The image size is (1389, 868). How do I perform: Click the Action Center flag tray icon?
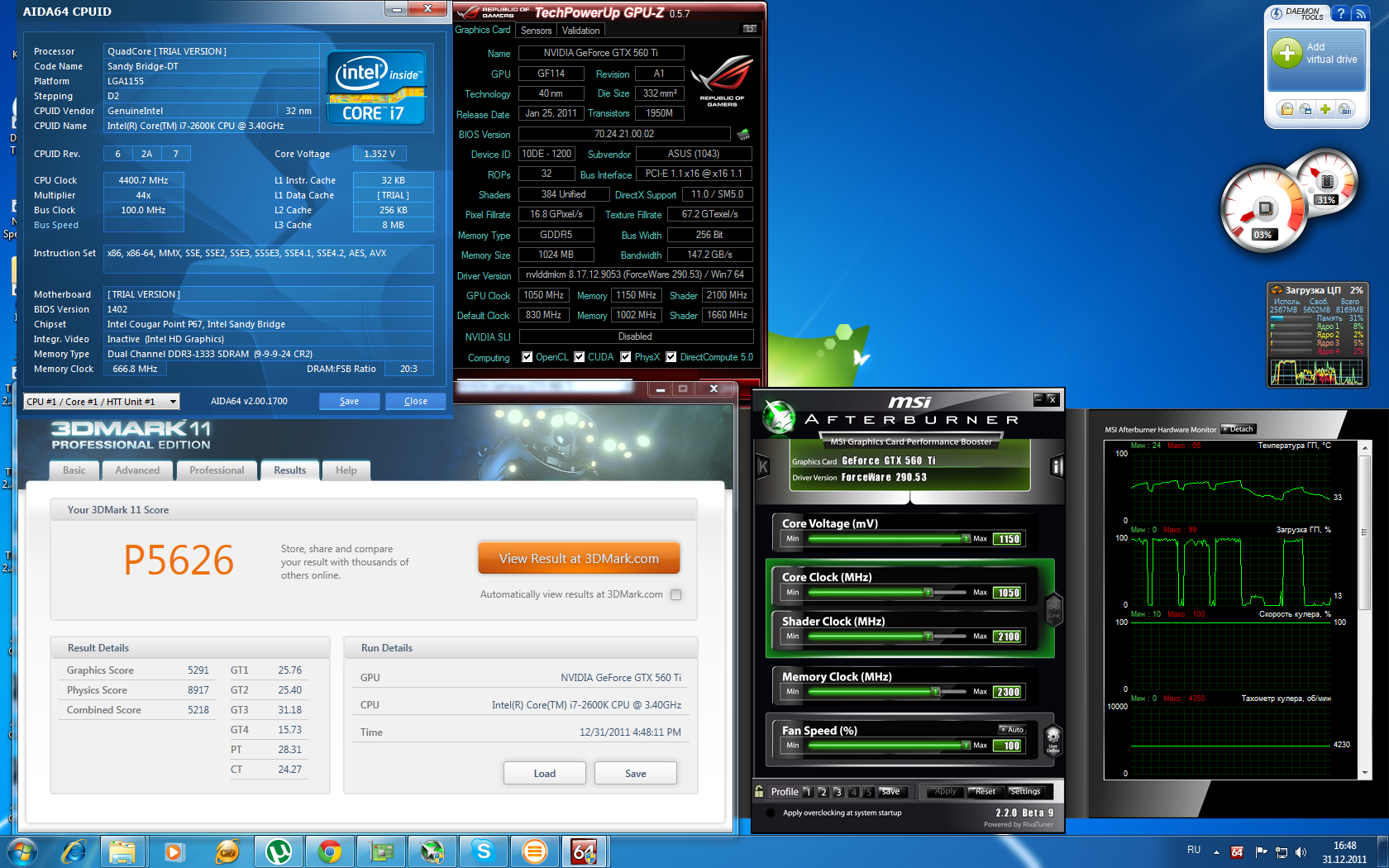click(1262, 852)
